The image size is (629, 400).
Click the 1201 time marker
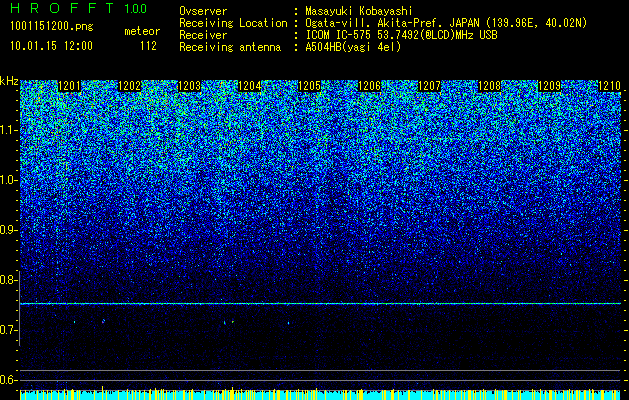point(69,86)
